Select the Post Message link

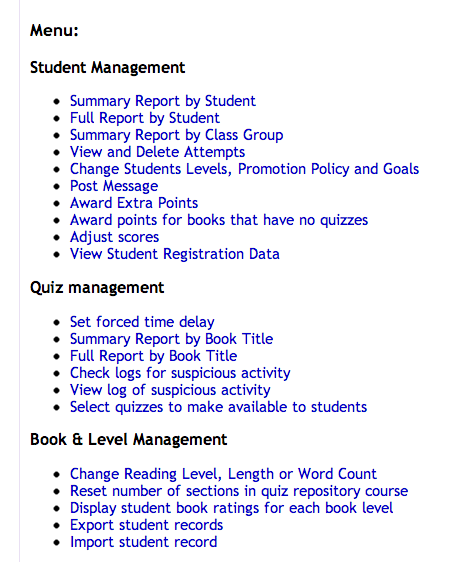click(x=114, y=186)
